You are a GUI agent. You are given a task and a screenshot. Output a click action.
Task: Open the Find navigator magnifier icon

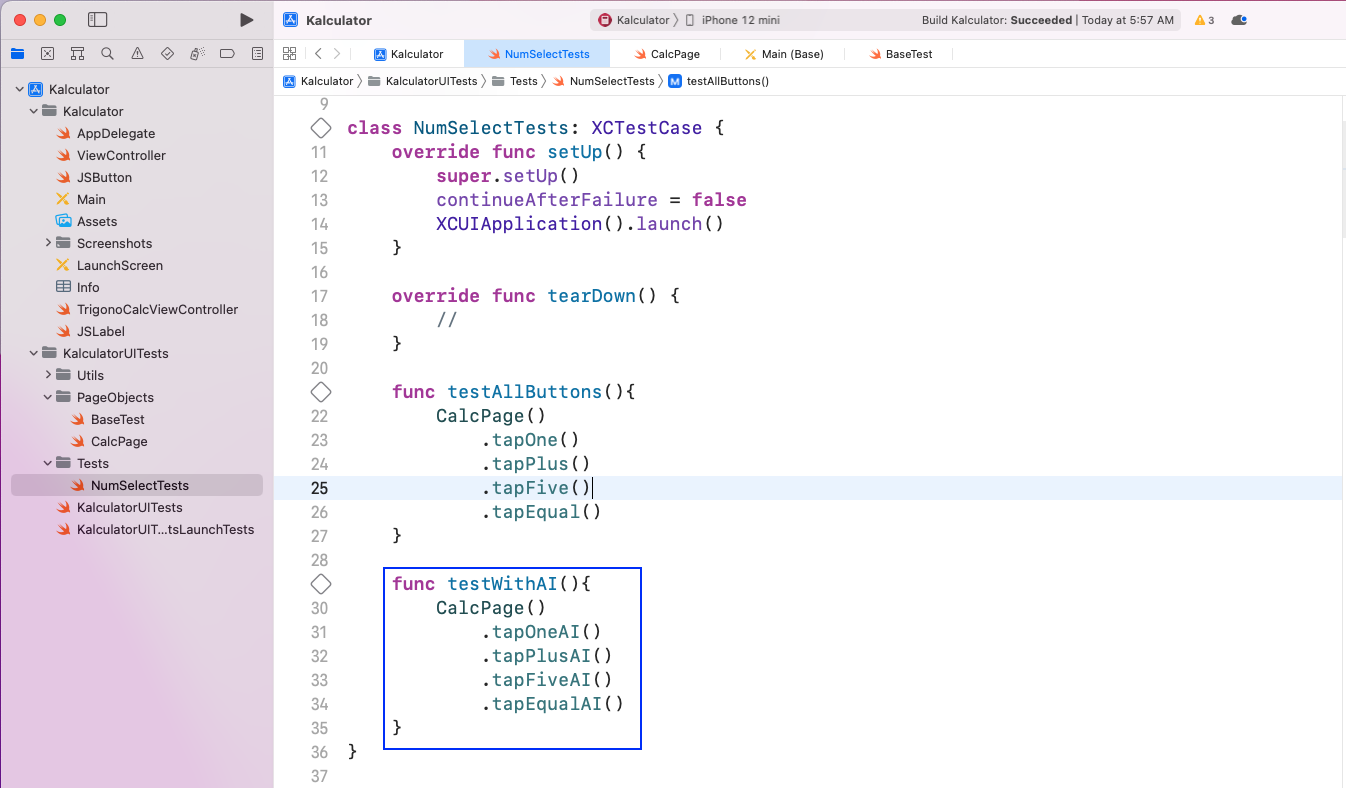(107, 54)
